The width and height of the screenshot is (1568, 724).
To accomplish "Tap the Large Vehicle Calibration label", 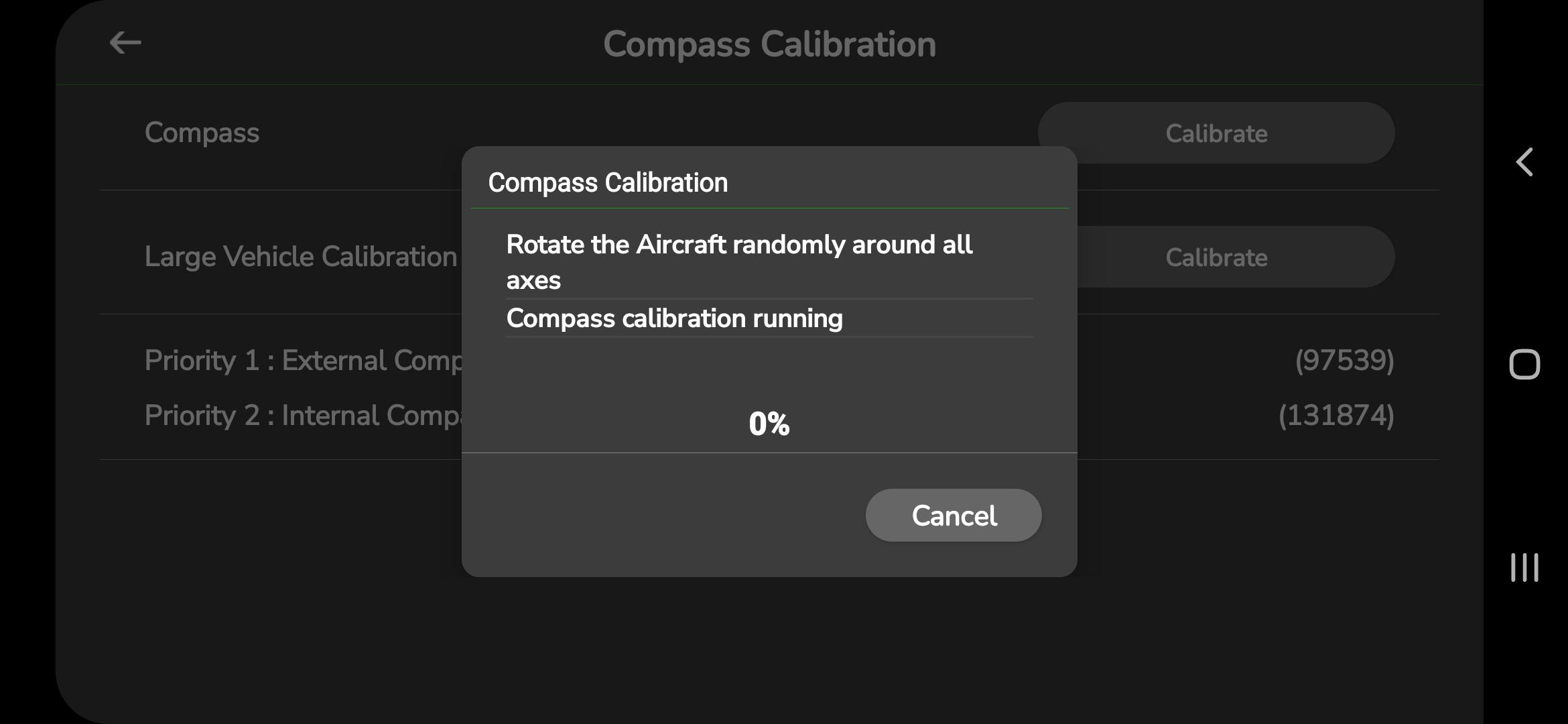I will point(300,257).
